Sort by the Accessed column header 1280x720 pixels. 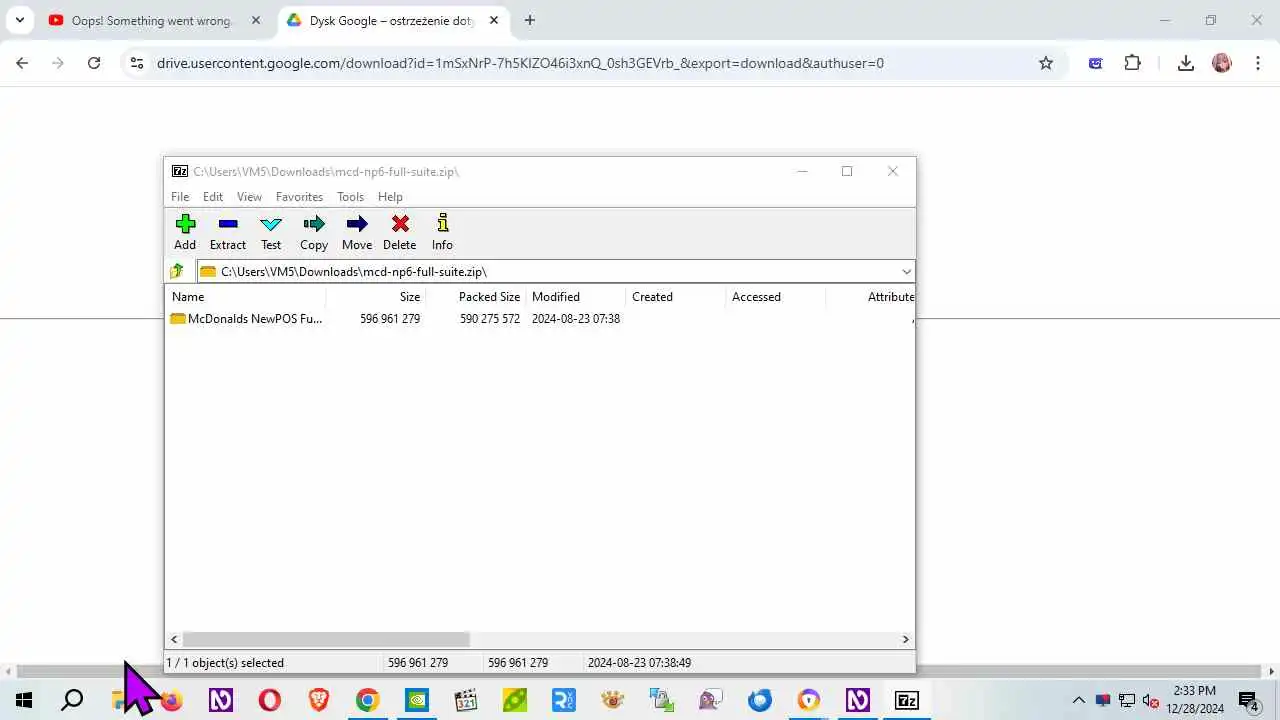(x=776, y=297)
